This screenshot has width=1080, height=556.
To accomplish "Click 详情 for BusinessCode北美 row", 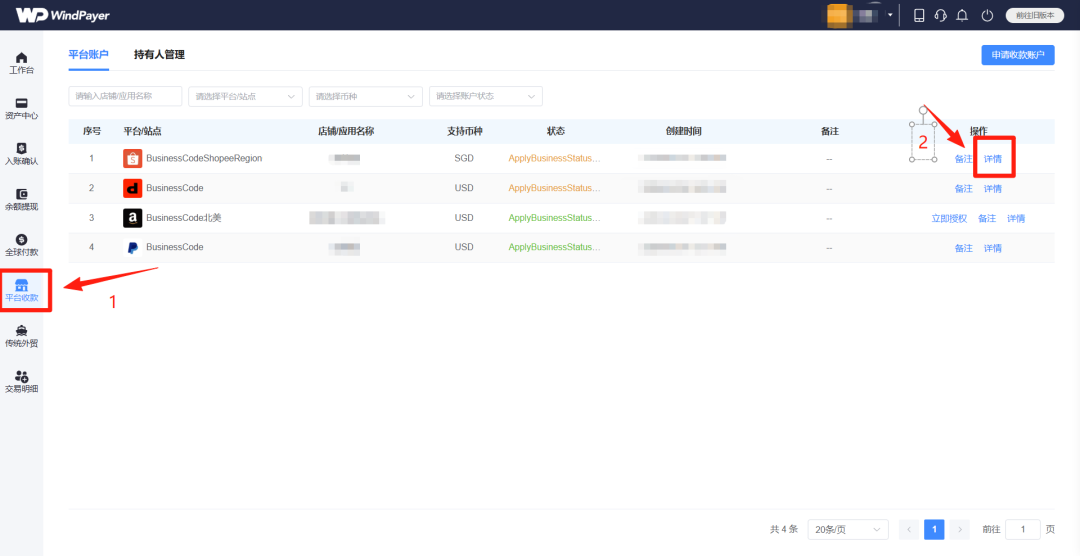I will click(1016, 218).
